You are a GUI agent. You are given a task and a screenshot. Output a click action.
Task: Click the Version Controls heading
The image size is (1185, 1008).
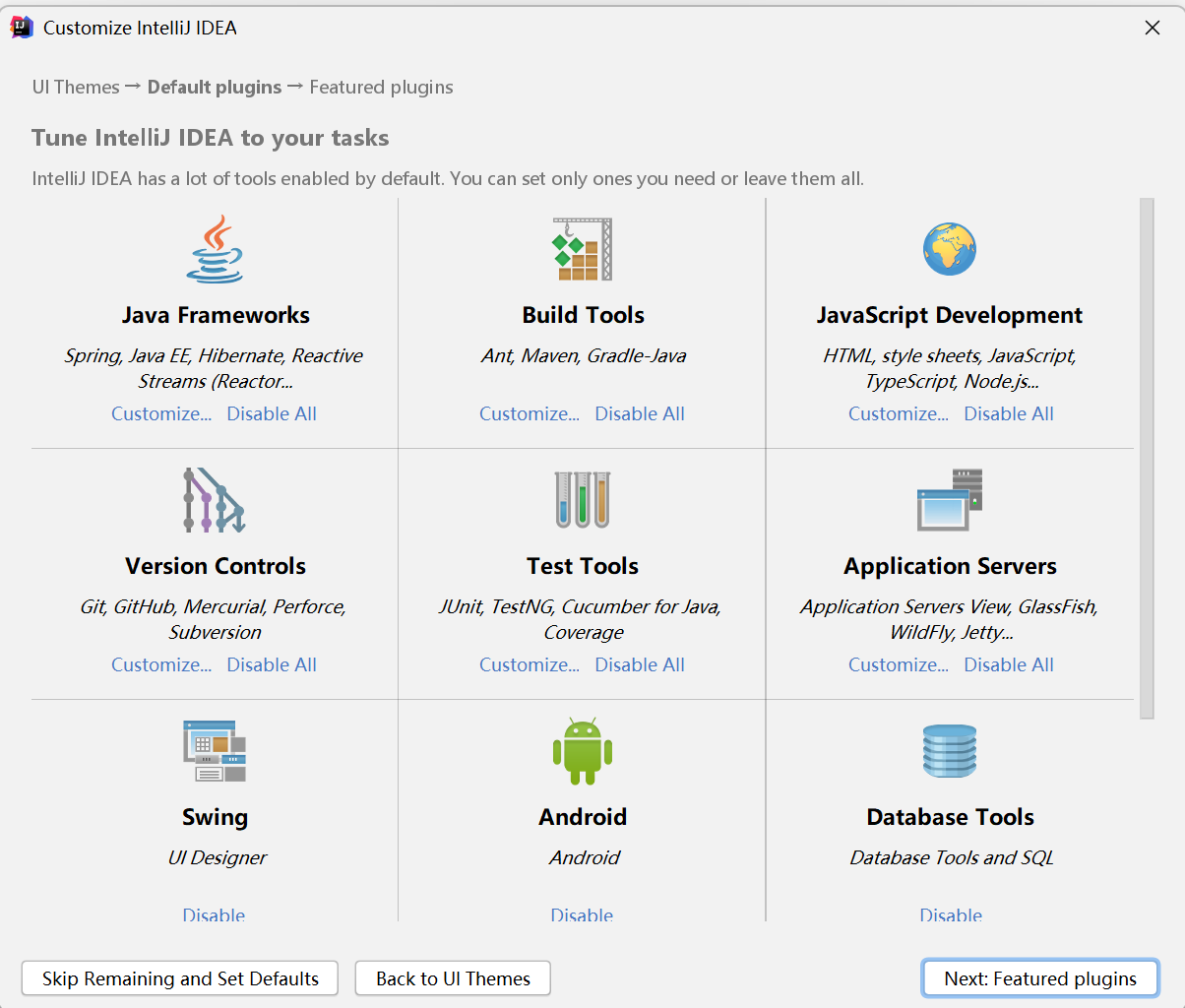pos(216,566)
